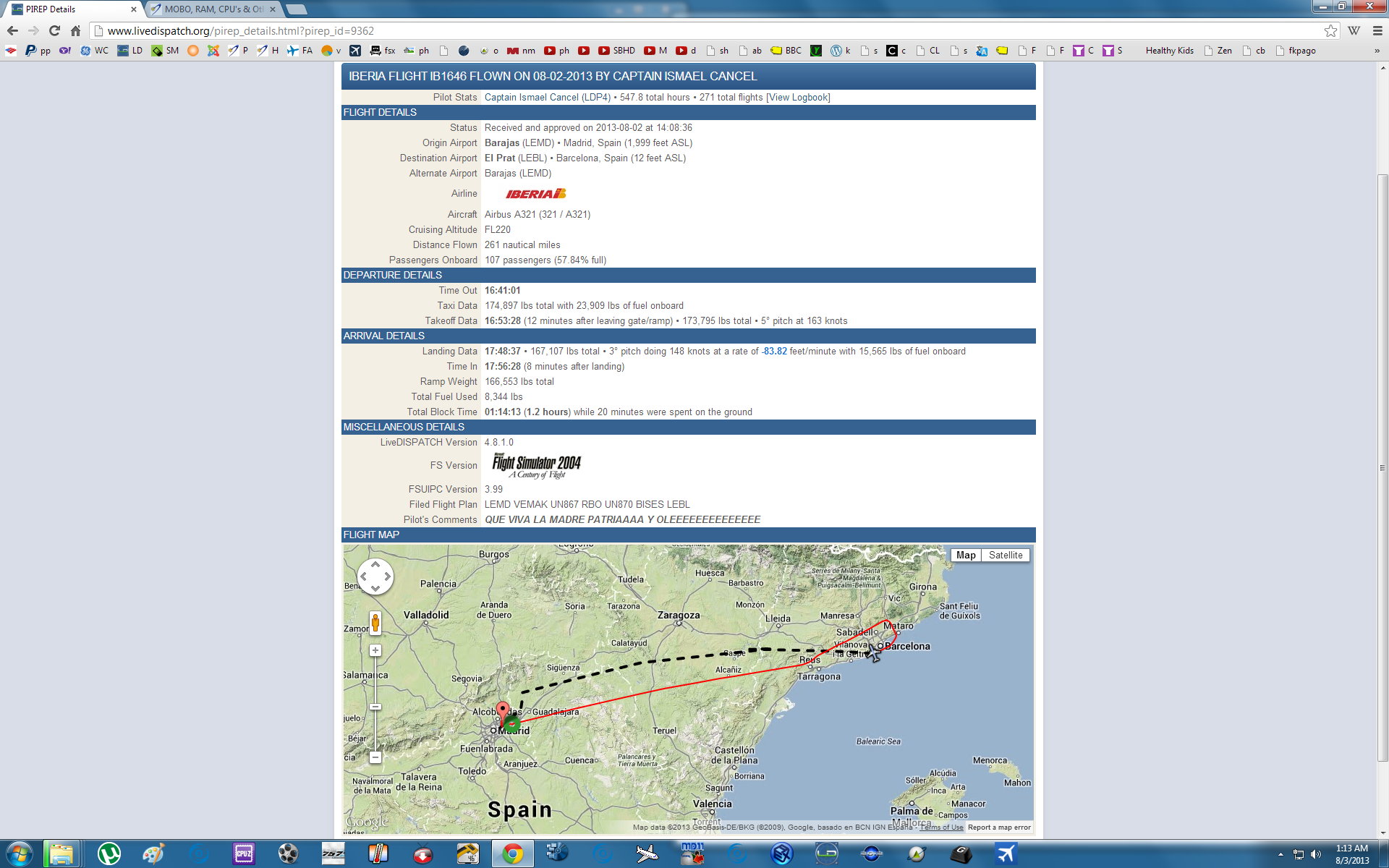
Task: Open the 'SBHD' YouTube bookmark
Action: coord(616,51)
